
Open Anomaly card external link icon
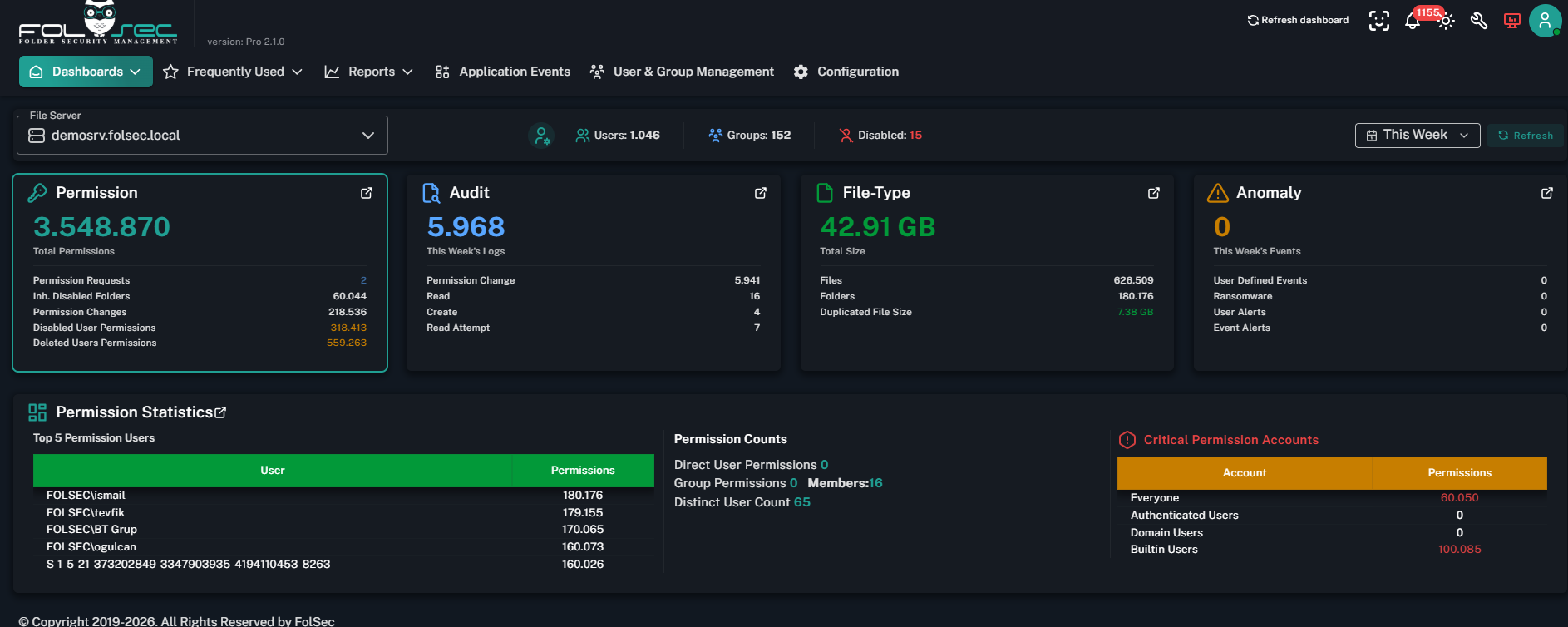click(x=1547, y=193)
